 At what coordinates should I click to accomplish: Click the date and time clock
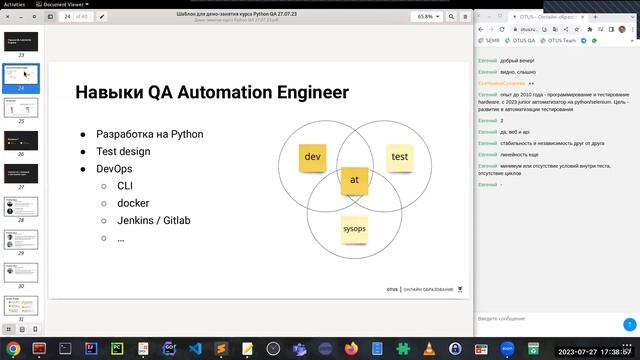pos(594,352)
